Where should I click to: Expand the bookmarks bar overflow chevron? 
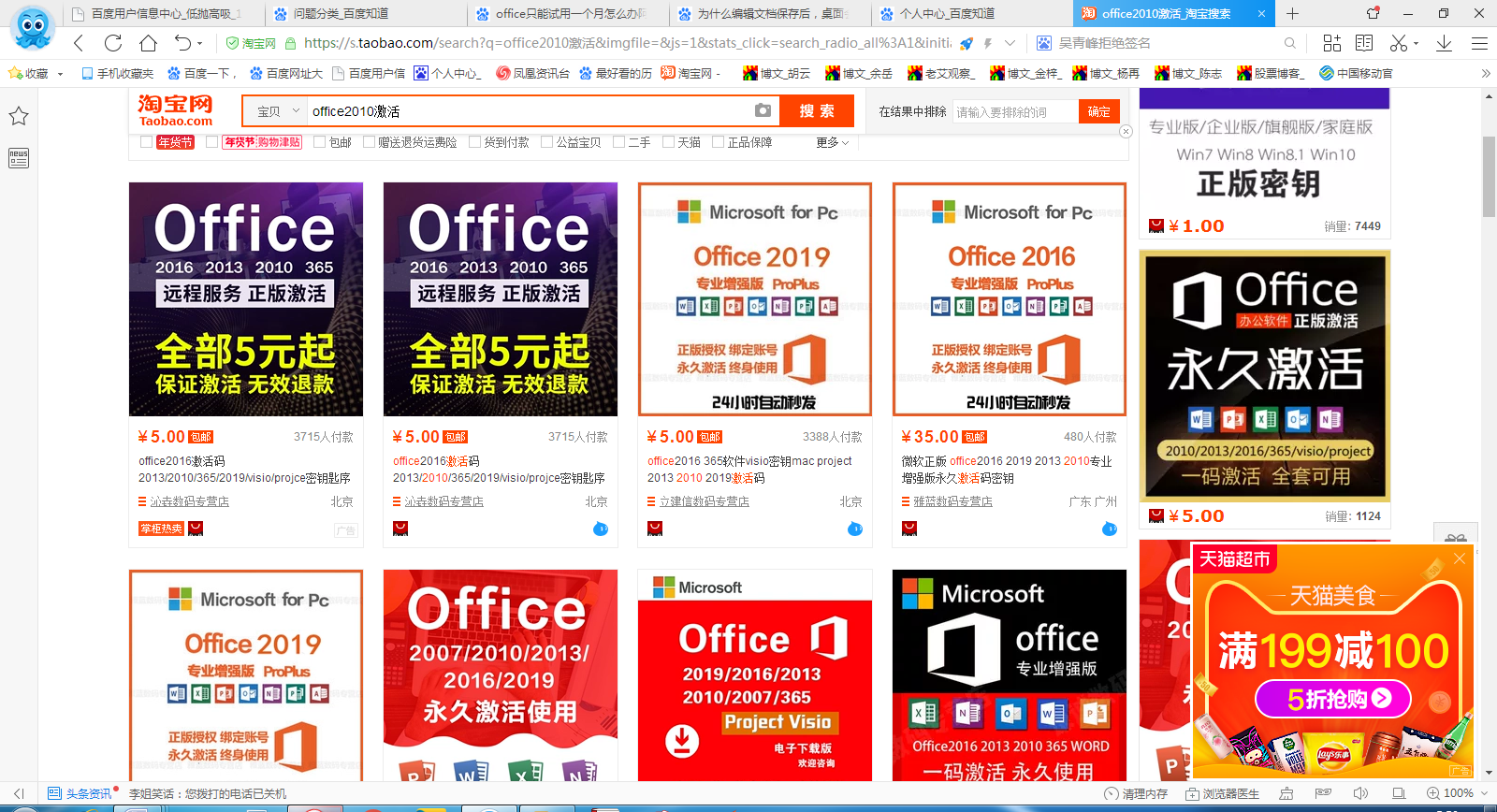point(1486,73)
